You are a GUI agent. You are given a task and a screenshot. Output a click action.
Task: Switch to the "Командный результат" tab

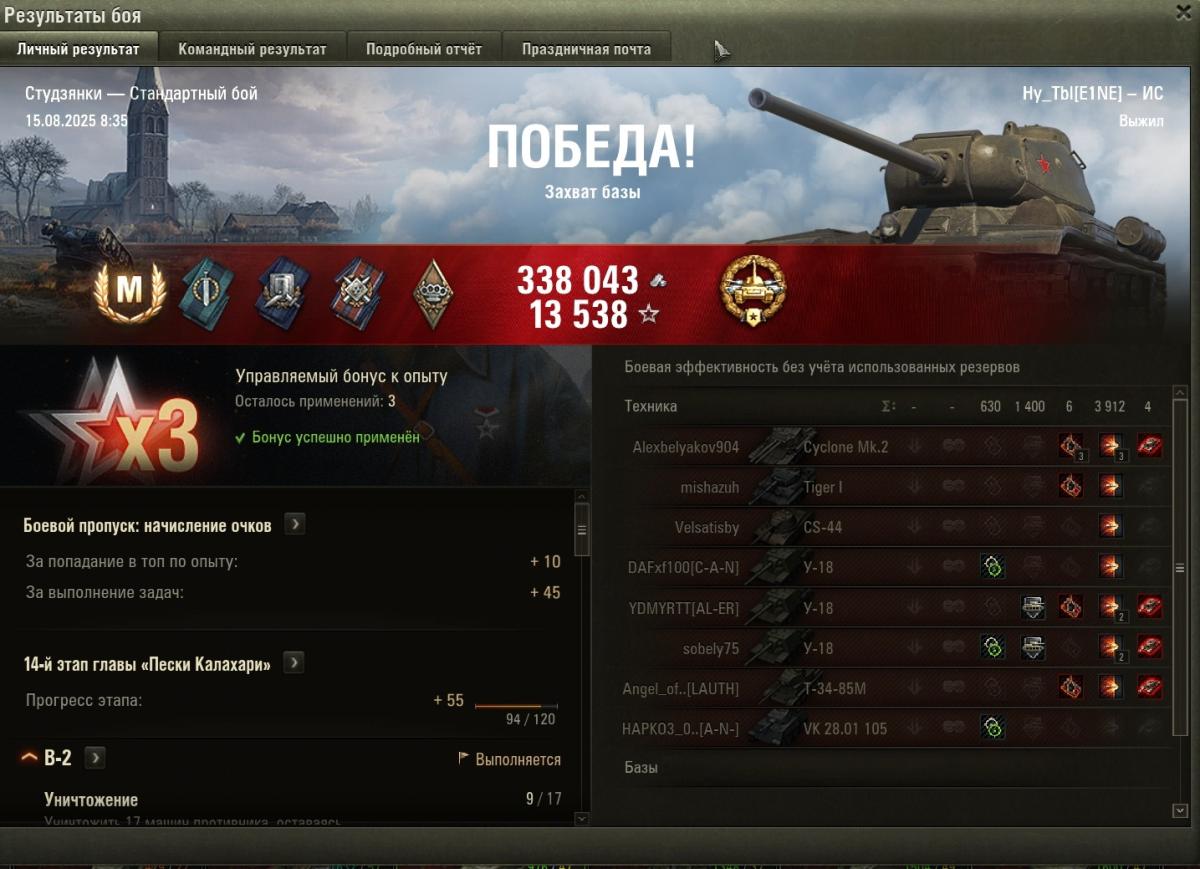coord(252,49)
